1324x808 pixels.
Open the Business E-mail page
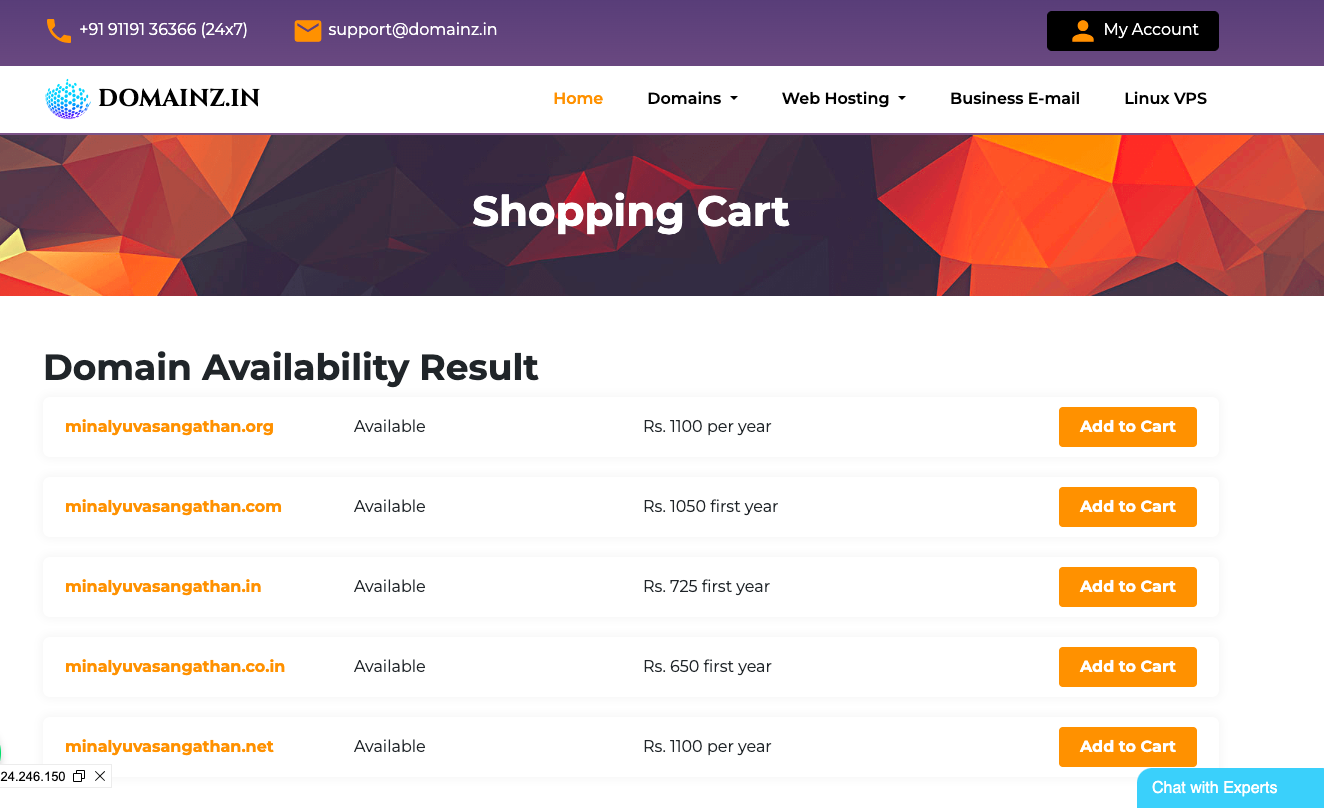1014,99
